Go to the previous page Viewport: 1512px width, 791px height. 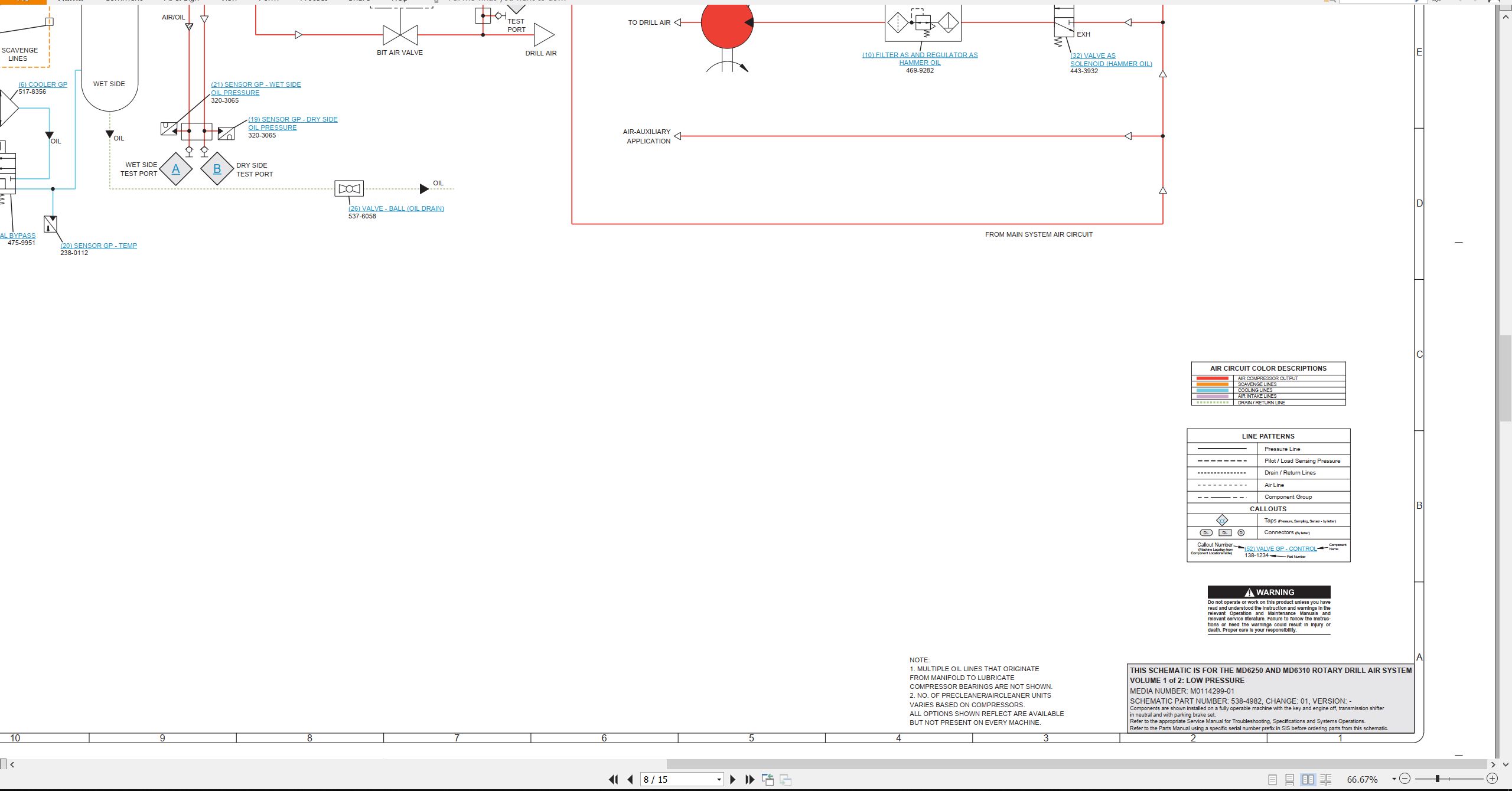(630, 780)
